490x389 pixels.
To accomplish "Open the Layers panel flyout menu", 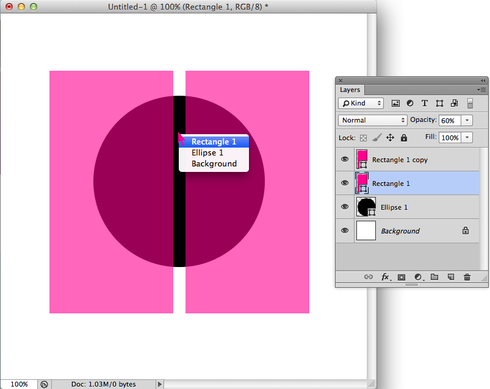I will [x=481, y=89].
